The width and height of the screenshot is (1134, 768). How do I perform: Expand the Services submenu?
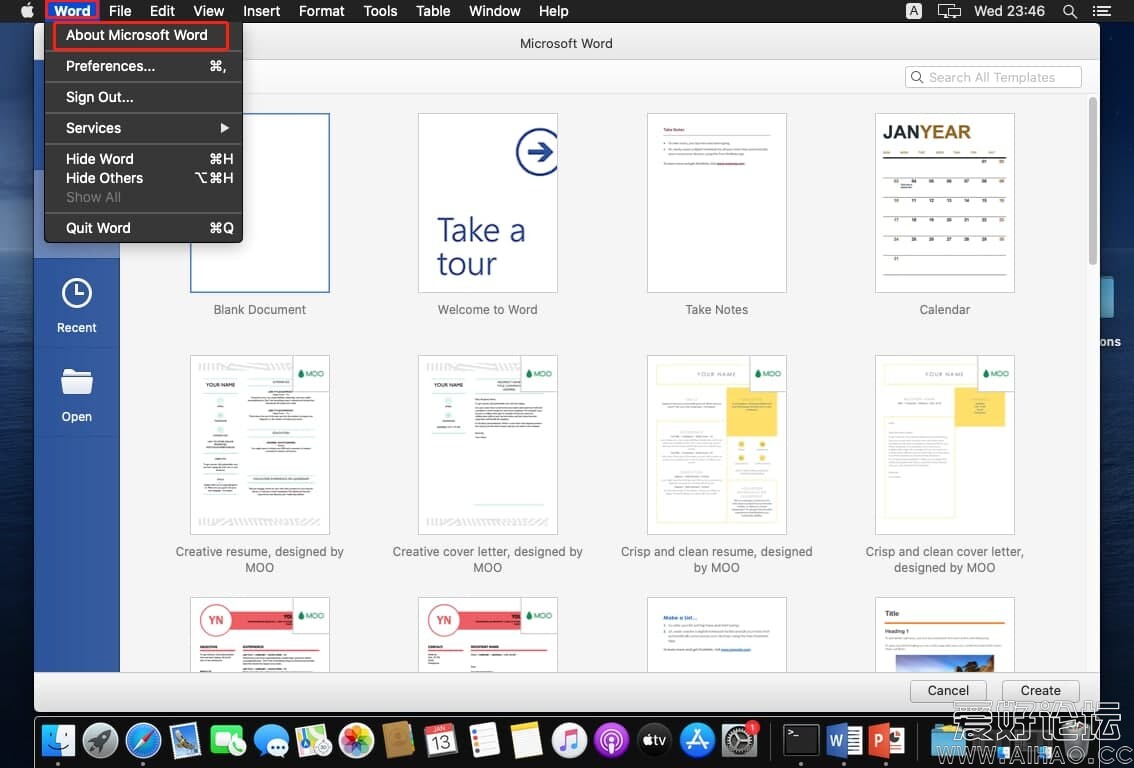(x=144, y=128)
